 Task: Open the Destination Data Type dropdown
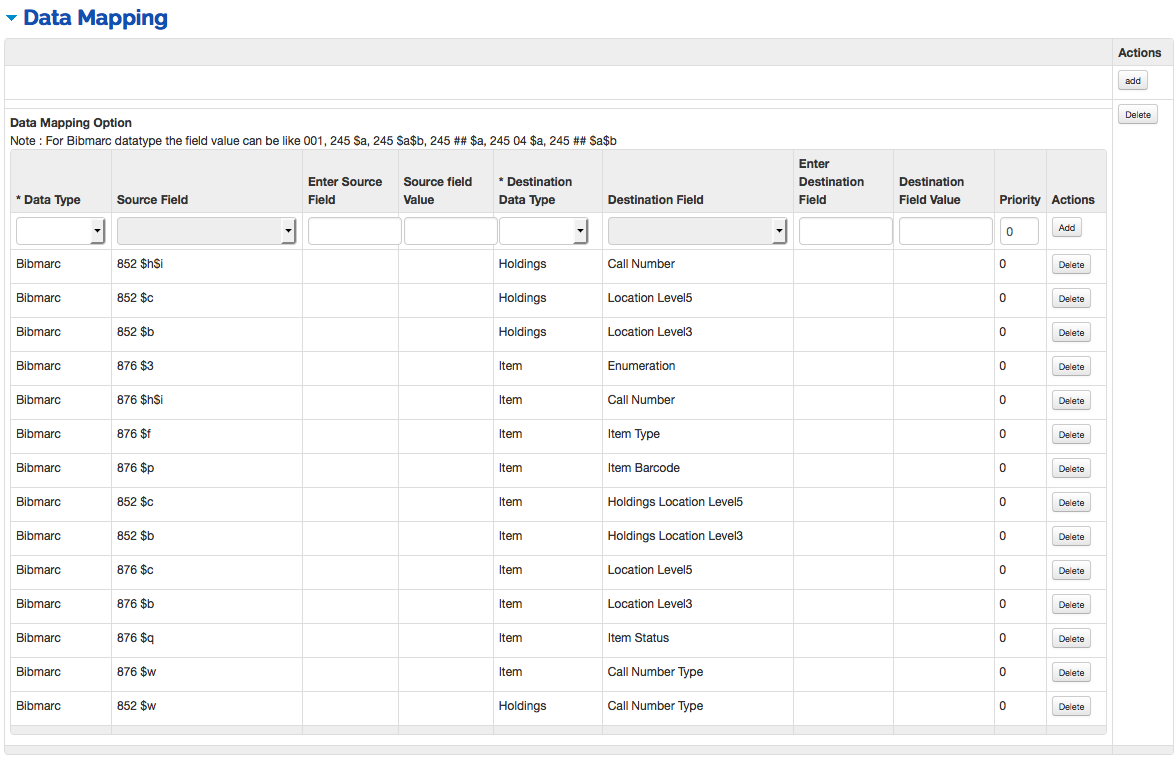tap(543, 231)
